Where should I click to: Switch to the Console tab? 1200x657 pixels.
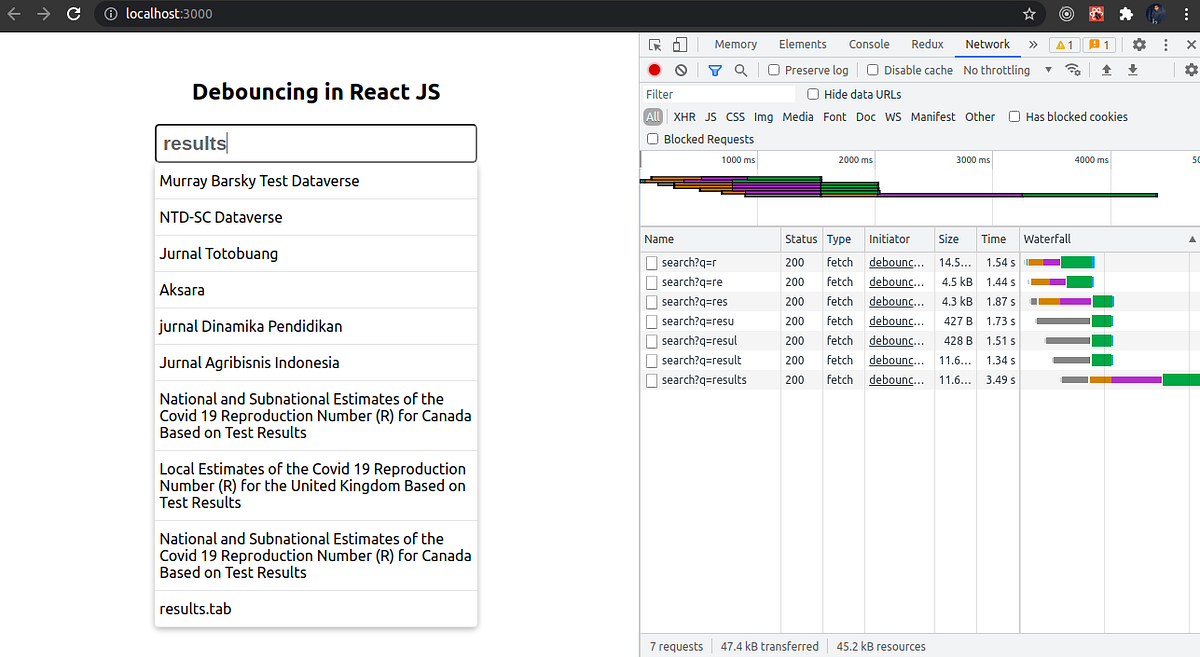point(869,44)
